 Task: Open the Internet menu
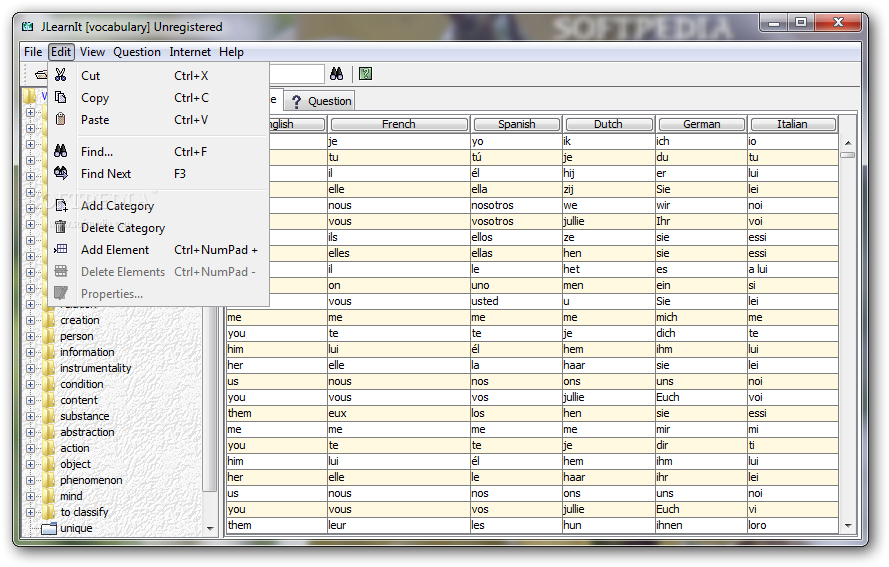click(x=190, y=52)
